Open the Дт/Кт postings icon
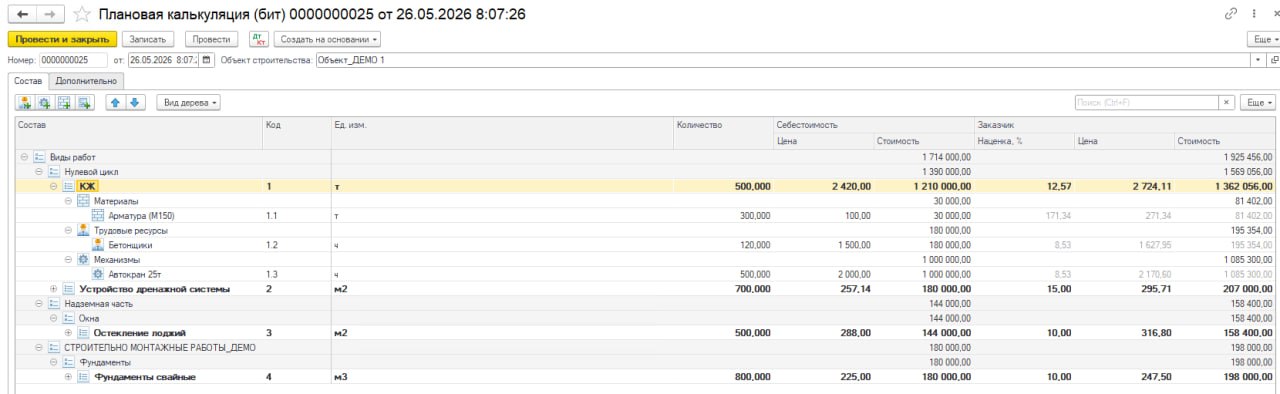Image resolution: width=1280 pixels, height=394 pixels. pyautogui.click(x=258, y=39)
